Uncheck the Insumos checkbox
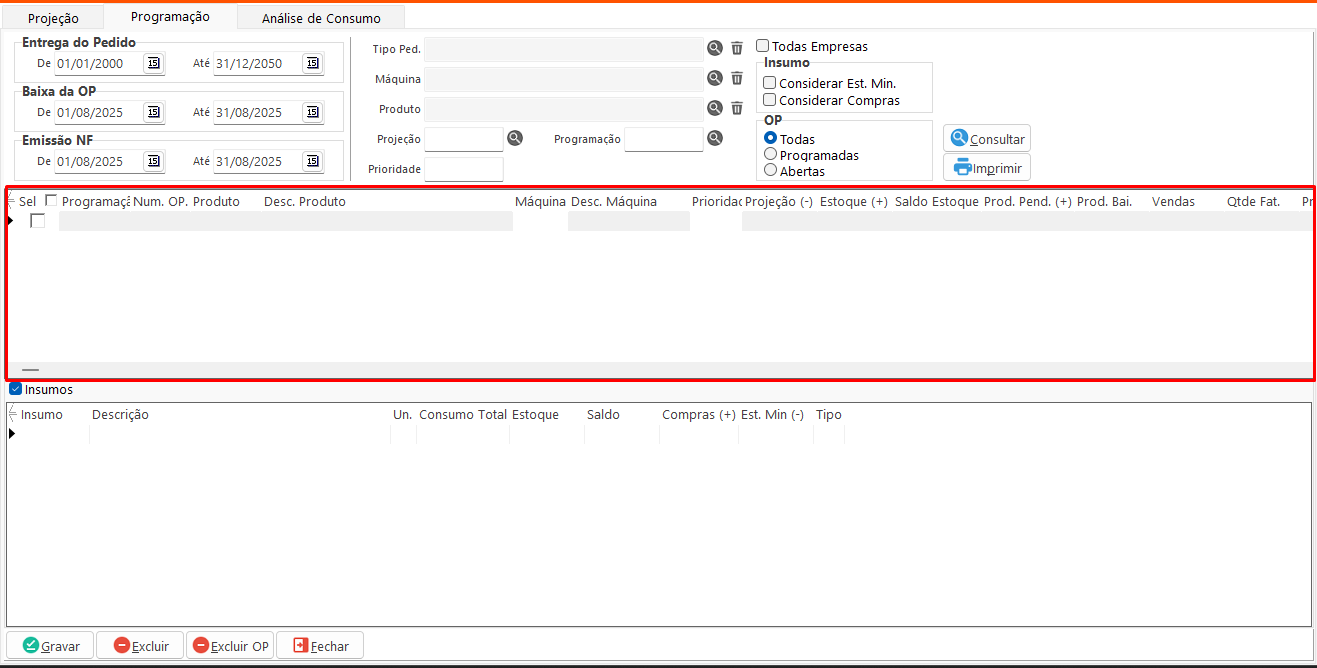The image size is (1317, 668). tap(15, 389)
